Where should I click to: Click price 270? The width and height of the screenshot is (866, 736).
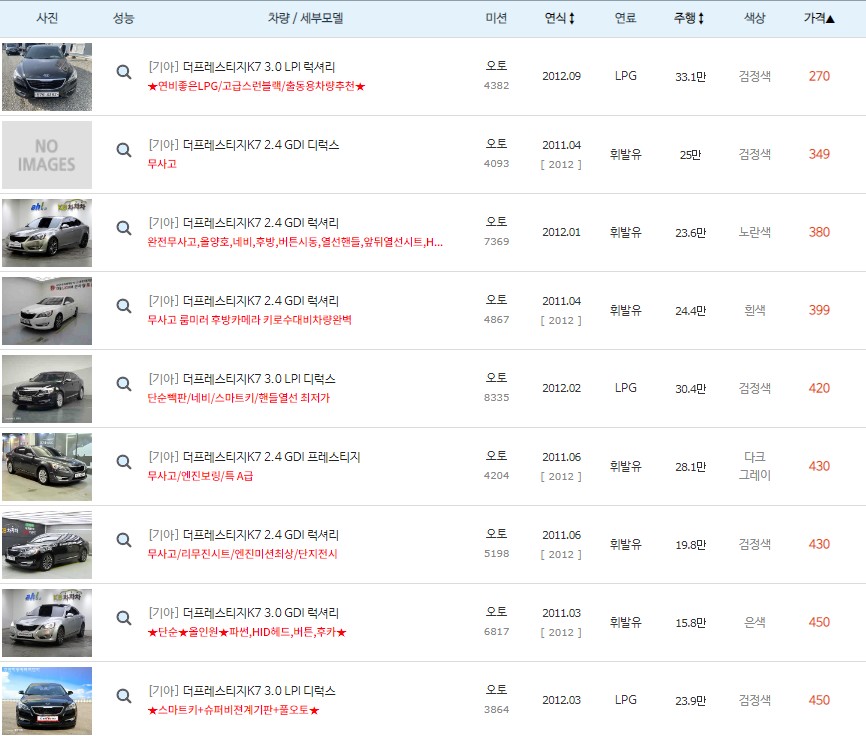pyautogui.click(x=819, y=76)
